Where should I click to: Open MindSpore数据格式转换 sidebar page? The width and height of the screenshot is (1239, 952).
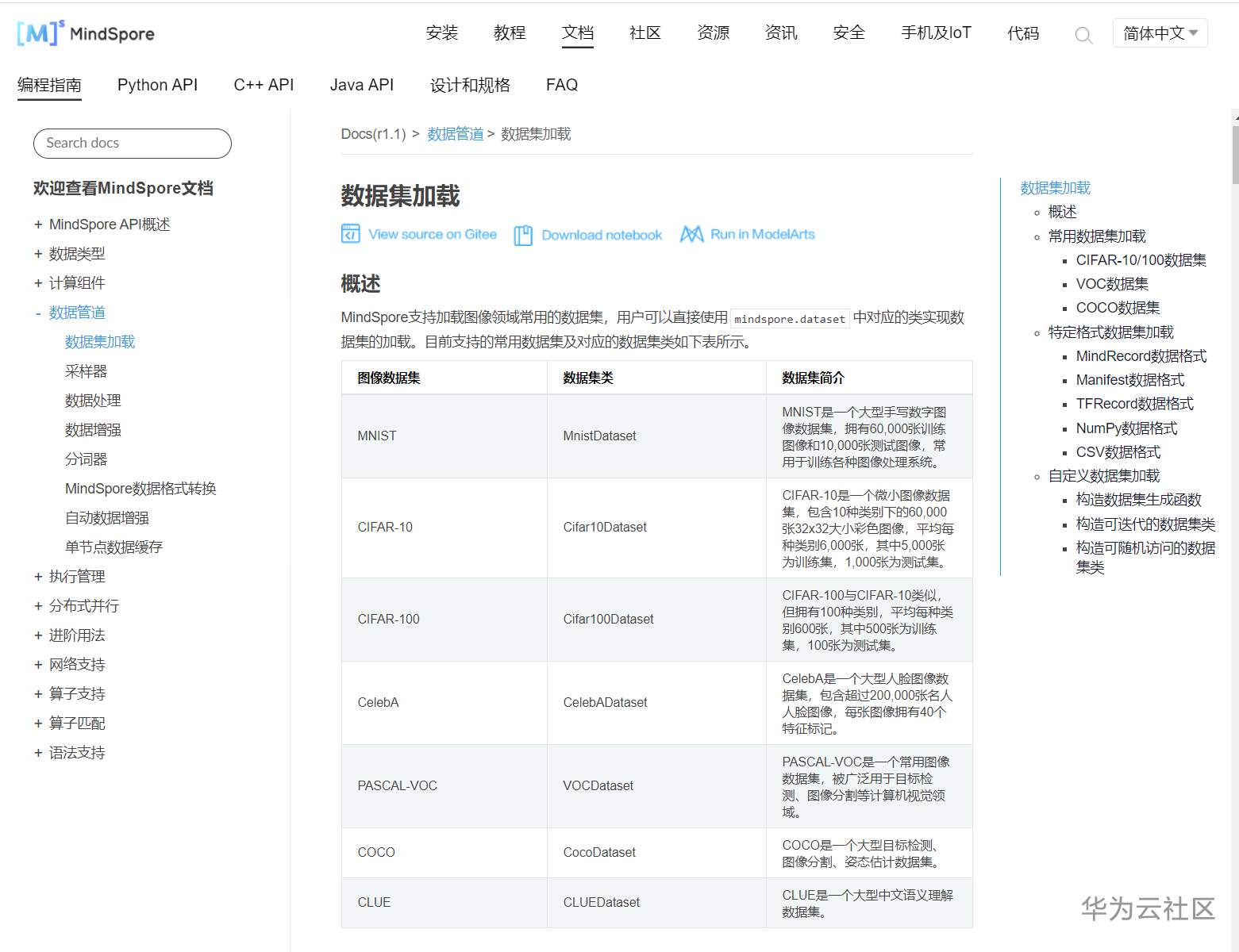click(x=140, y=489)
